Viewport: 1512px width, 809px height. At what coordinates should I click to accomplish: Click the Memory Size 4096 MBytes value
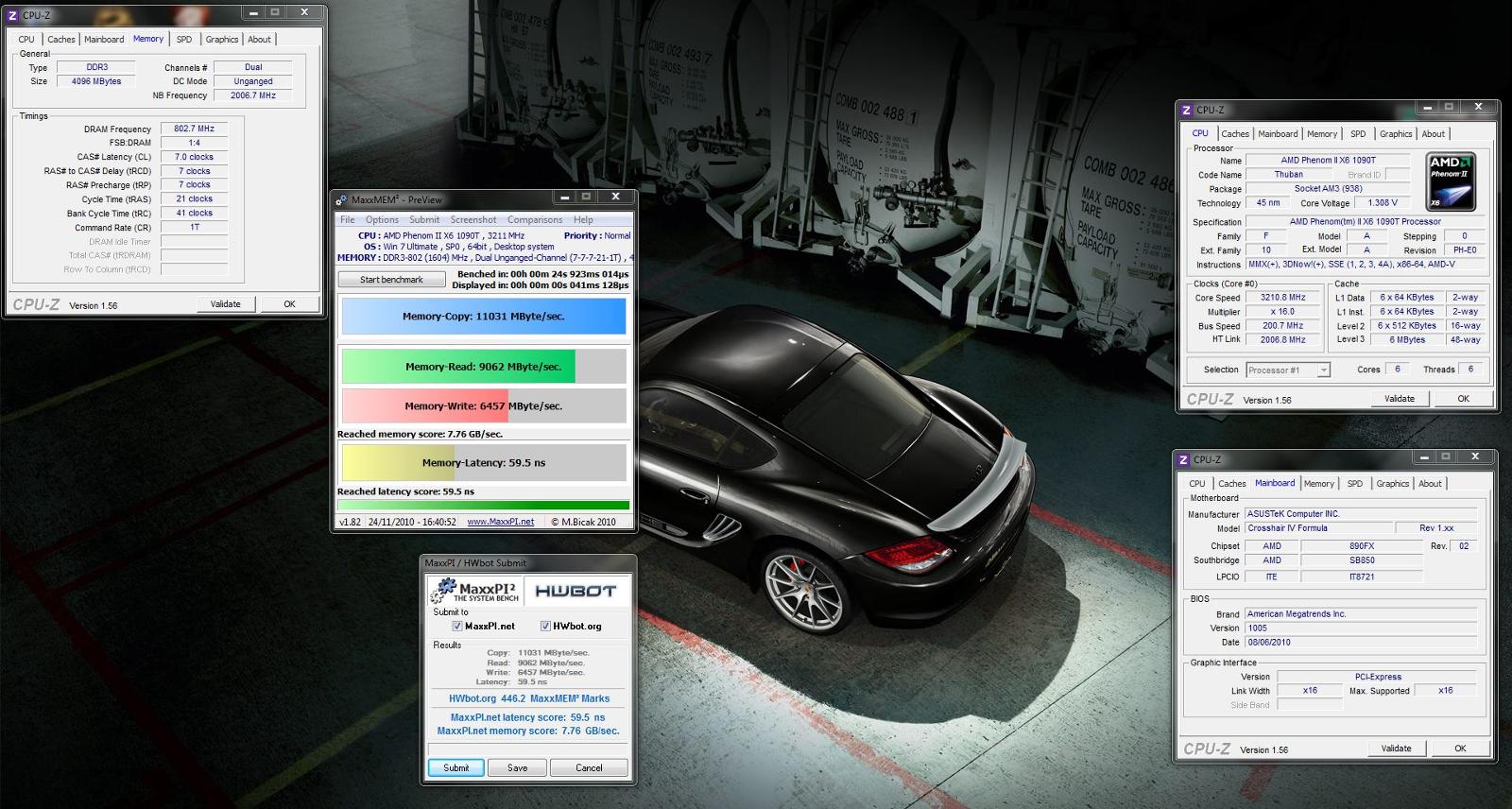[96, 81]
